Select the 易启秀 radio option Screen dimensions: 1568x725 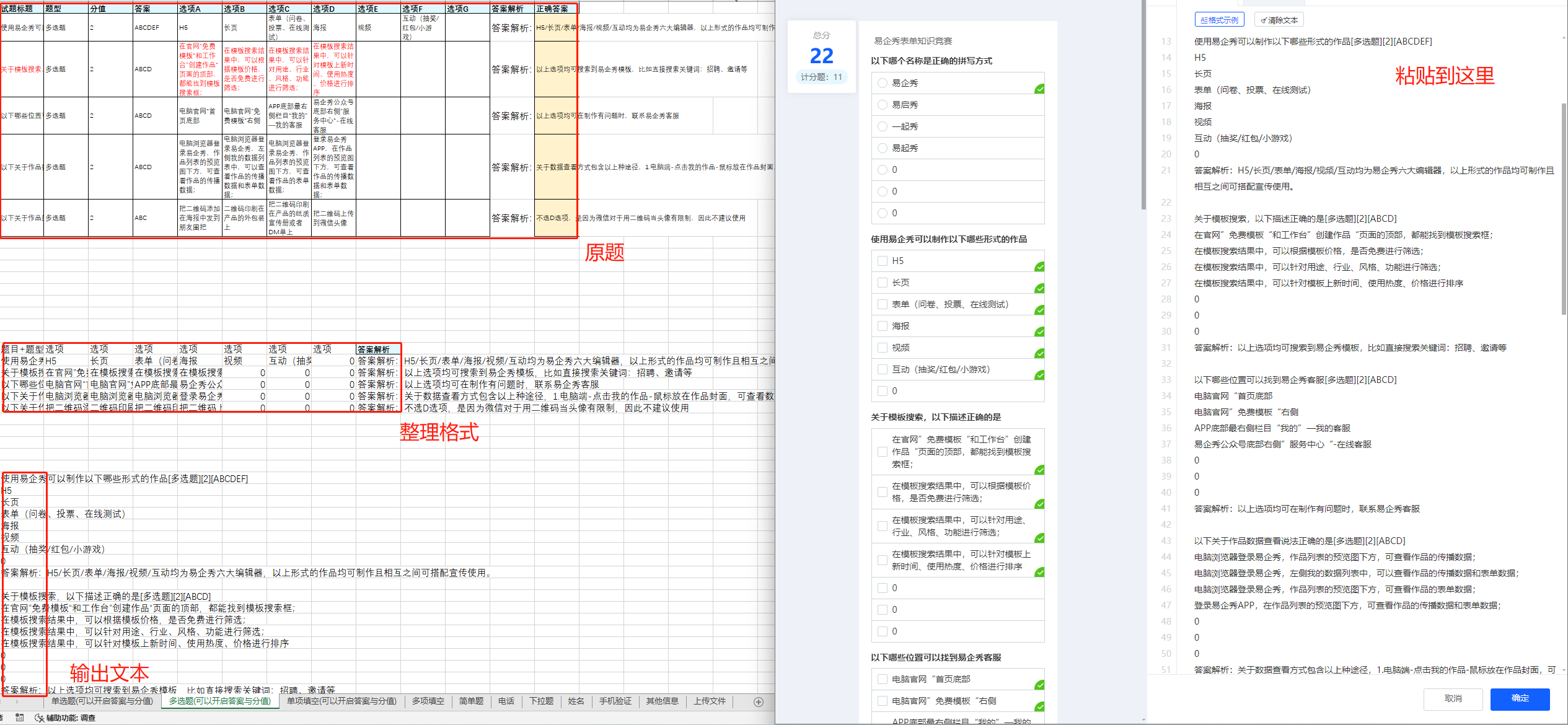coord(883,105)
